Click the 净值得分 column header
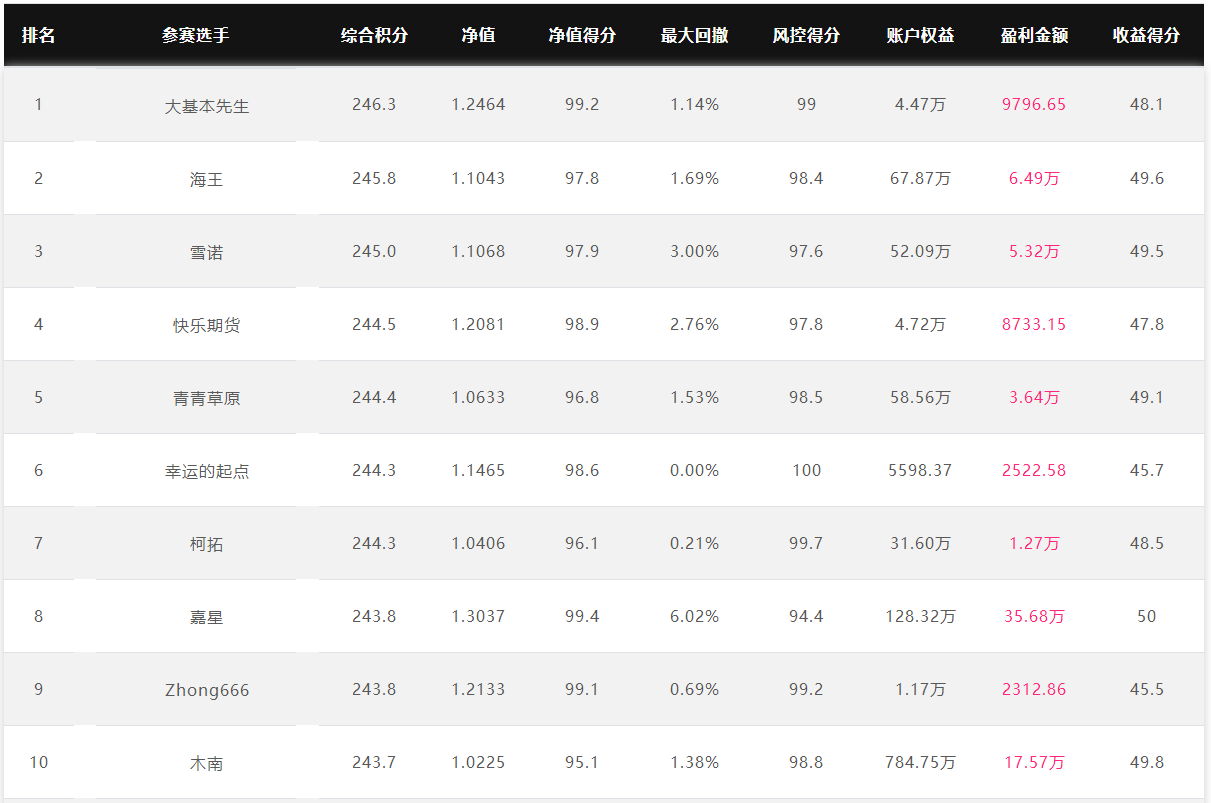Image resolution: width=1211 pixels, height=803 pixels. [582, 35]
